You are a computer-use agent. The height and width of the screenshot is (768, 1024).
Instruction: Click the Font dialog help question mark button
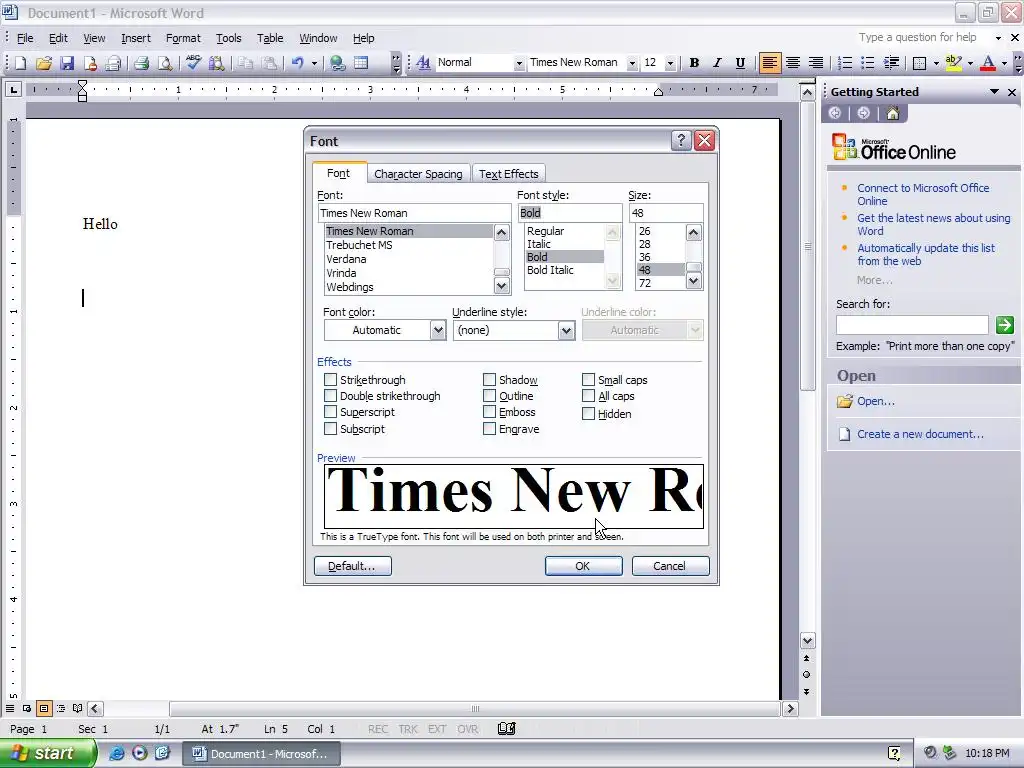[x=680, y=140]
